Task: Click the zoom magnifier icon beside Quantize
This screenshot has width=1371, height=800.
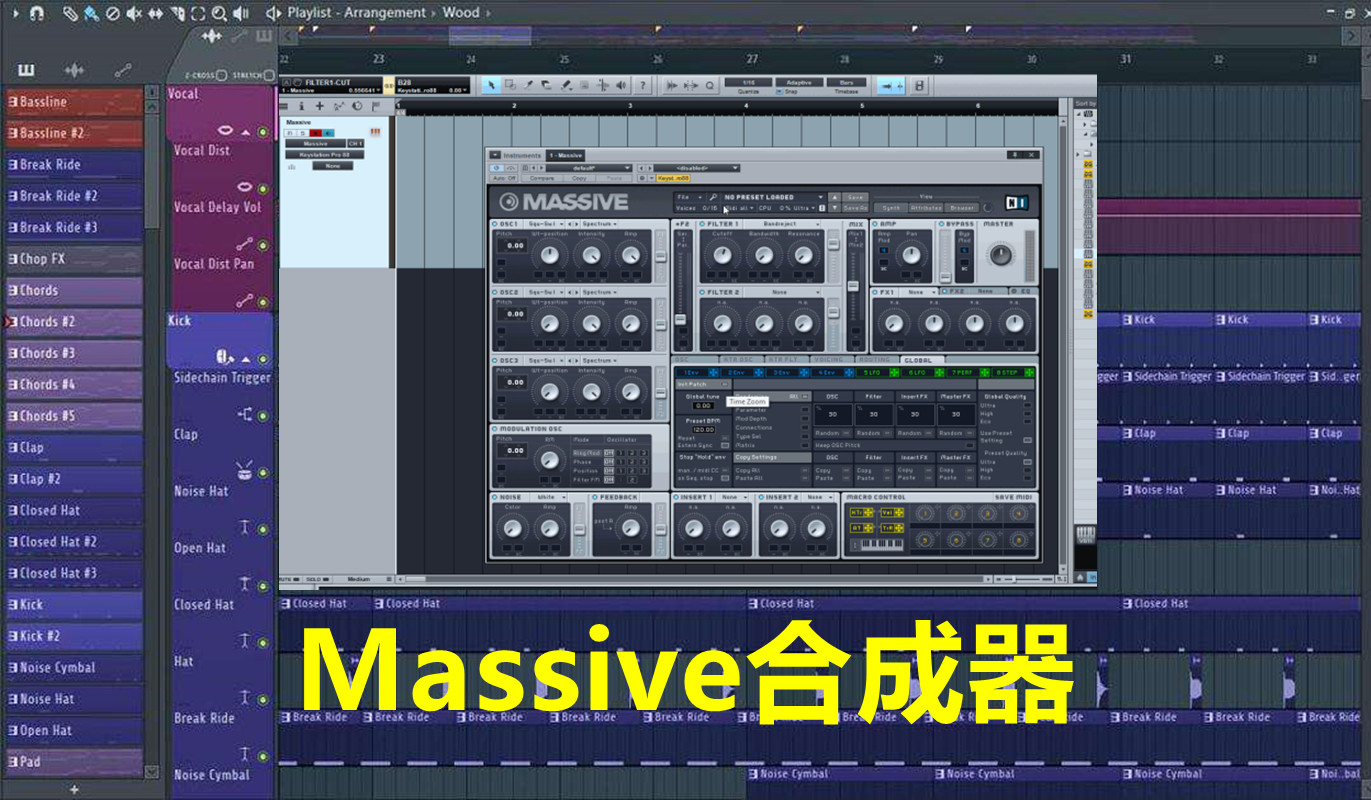Action: click(709, 85)
